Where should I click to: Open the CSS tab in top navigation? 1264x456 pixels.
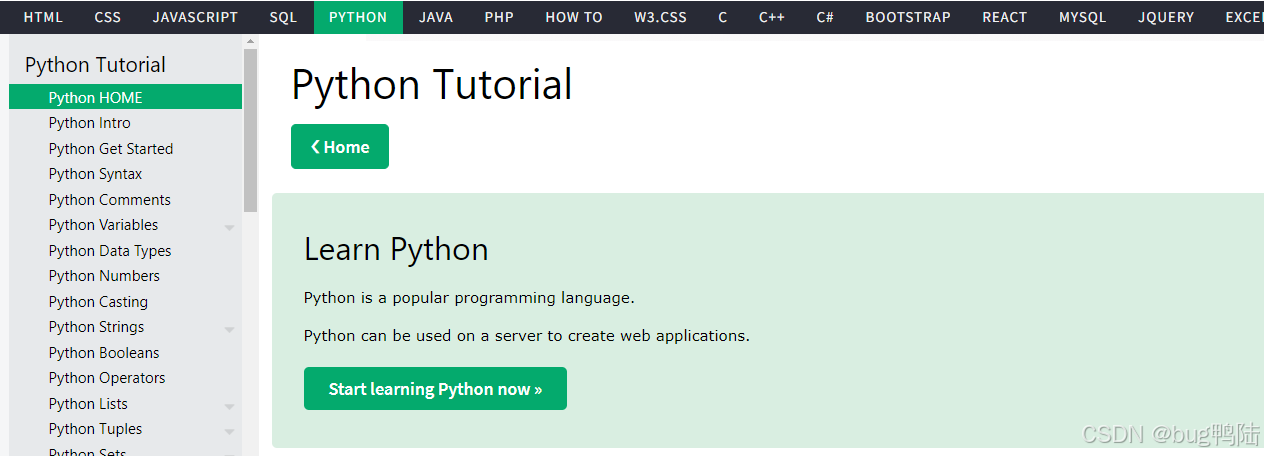pos(108,17)
